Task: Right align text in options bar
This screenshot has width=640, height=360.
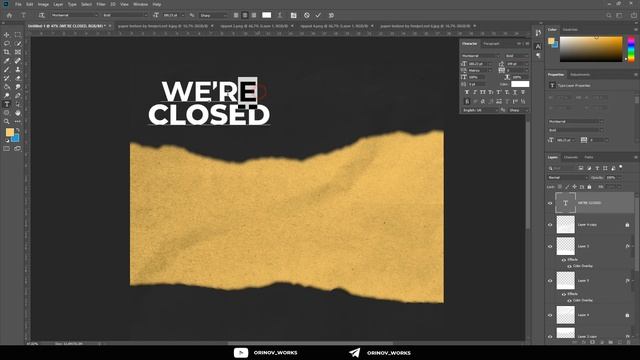Action: (254, 15)
